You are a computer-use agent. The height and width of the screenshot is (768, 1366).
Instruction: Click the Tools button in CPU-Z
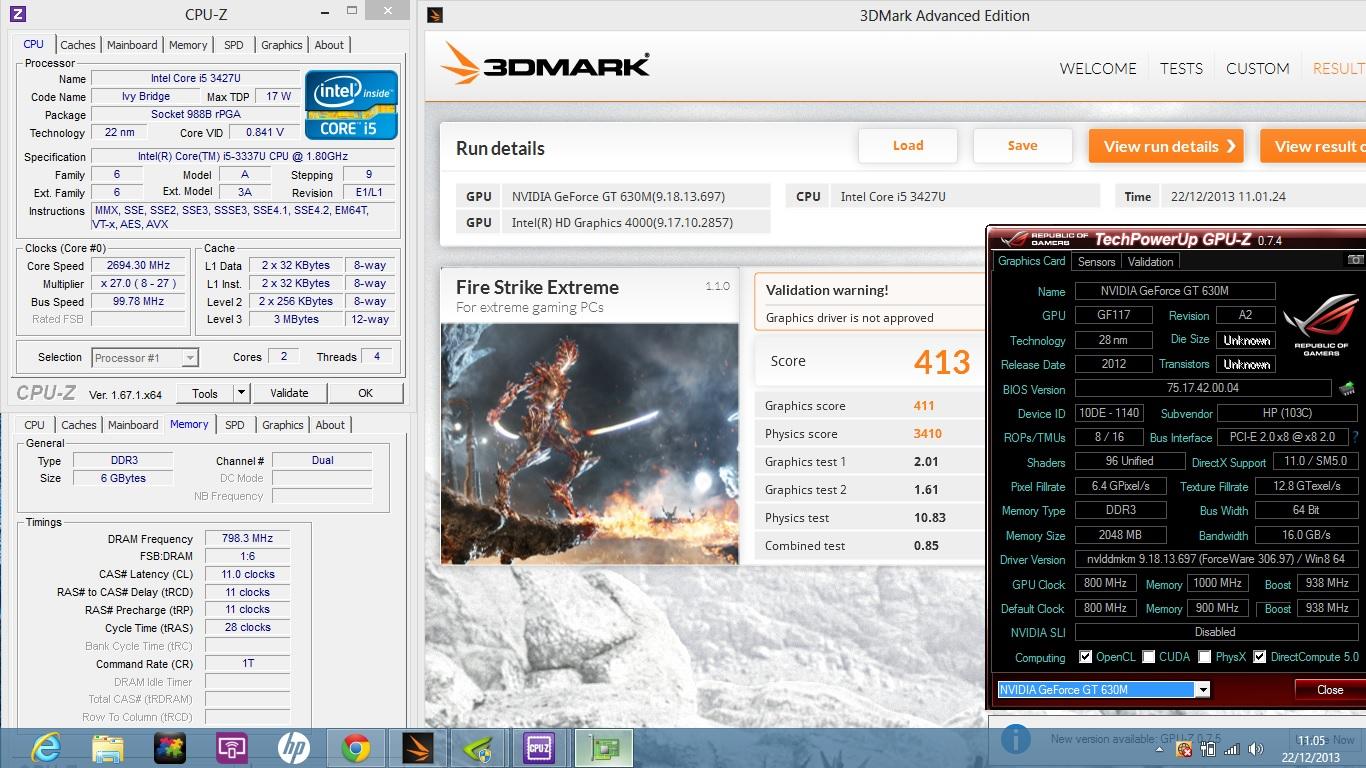pyautogui.click(x=205, y=393)
